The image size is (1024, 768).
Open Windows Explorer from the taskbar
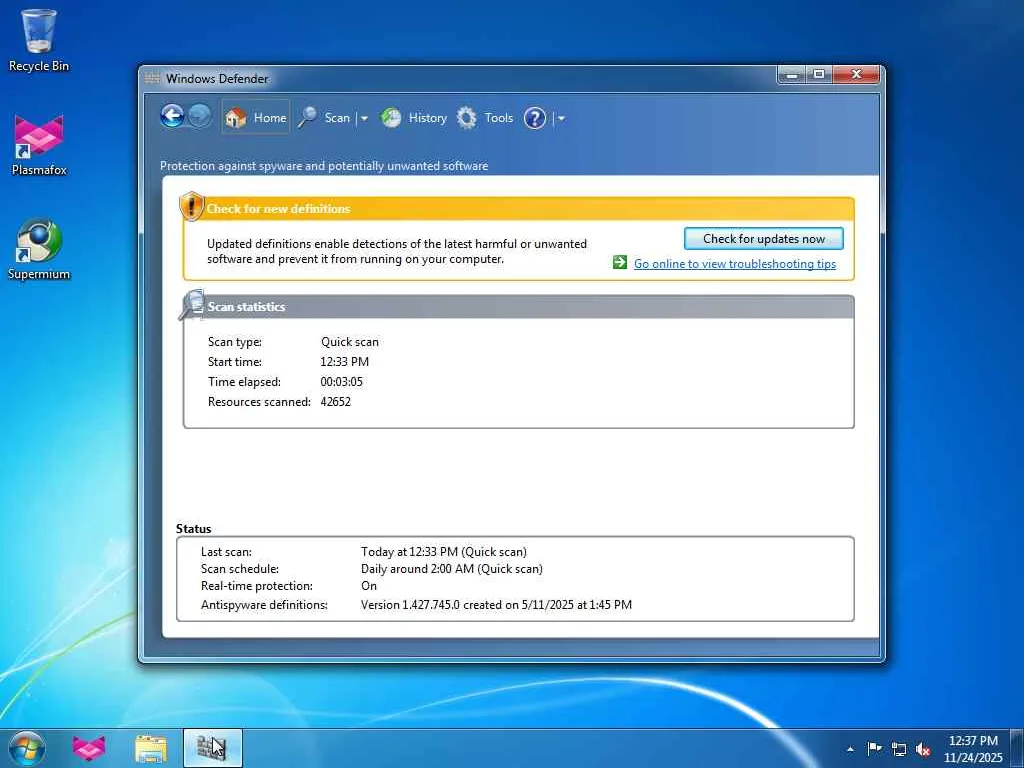151,748
